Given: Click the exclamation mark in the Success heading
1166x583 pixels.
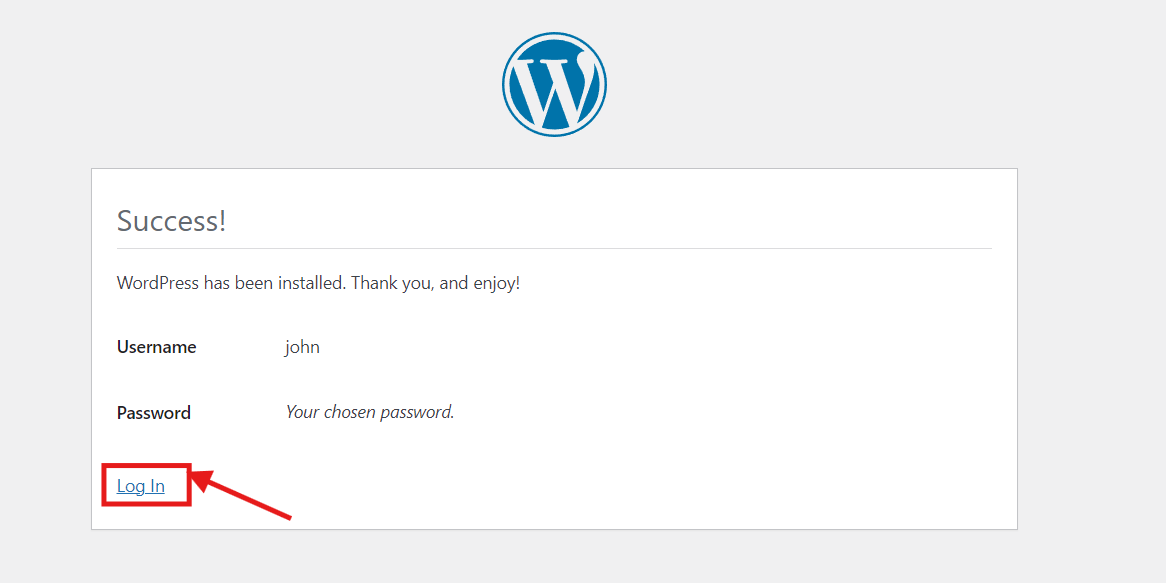Looking at the screenshot, I should 222,221.
